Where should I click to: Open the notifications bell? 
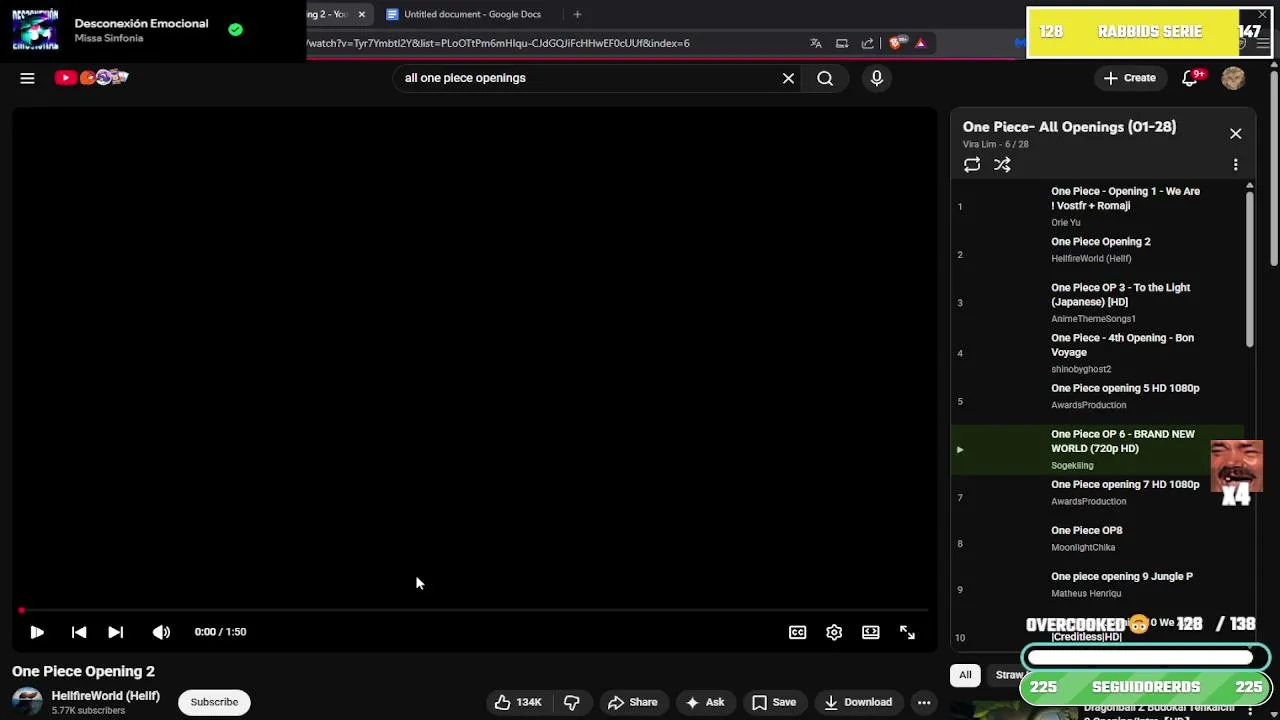click(x=1190, y=78)
